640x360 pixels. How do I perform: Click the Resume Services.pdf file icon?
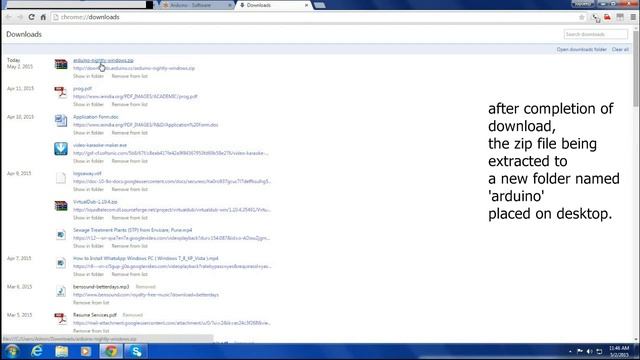pos(61,318)
